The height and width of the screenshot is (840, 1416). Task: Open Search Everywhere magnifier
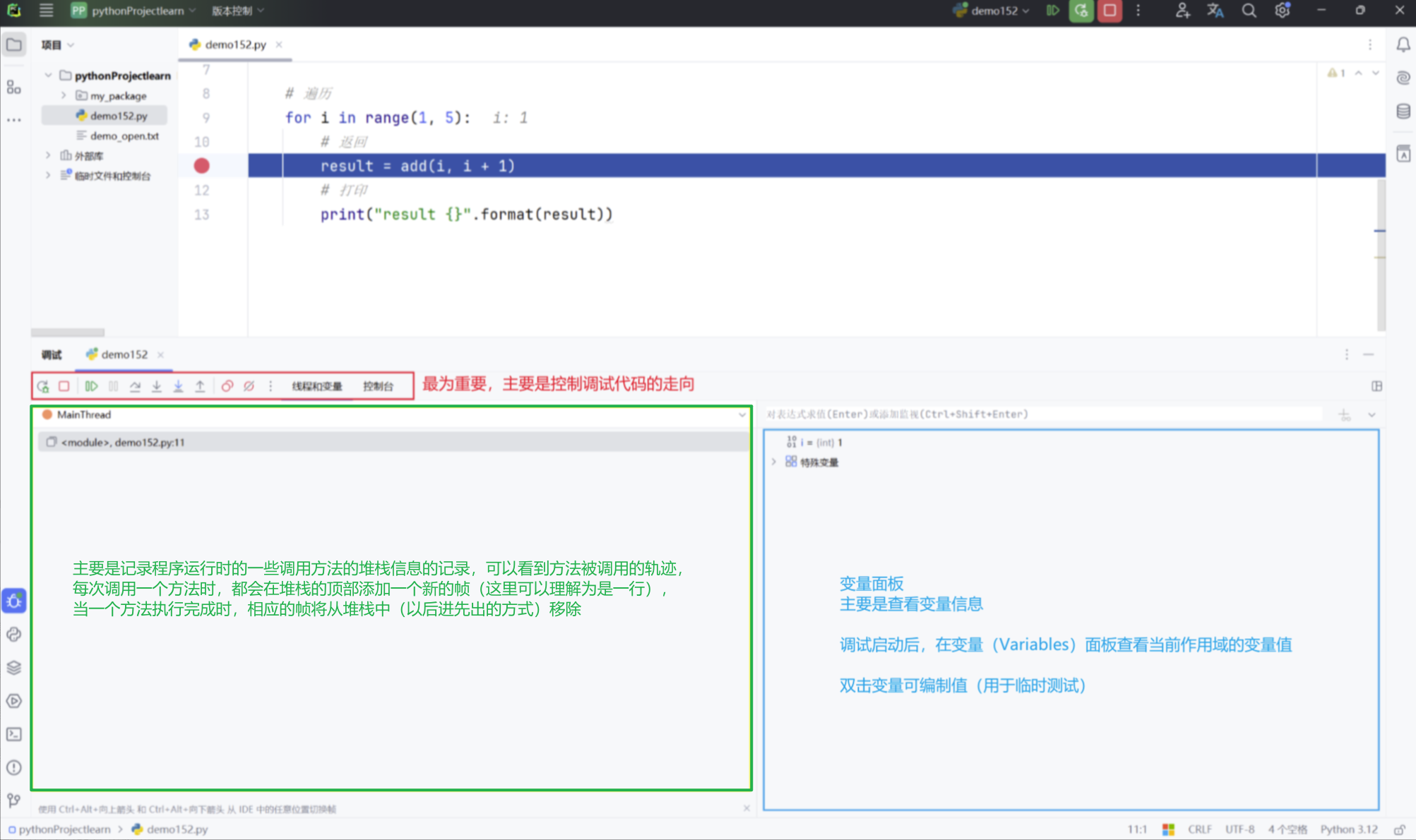coord(1249,11)
